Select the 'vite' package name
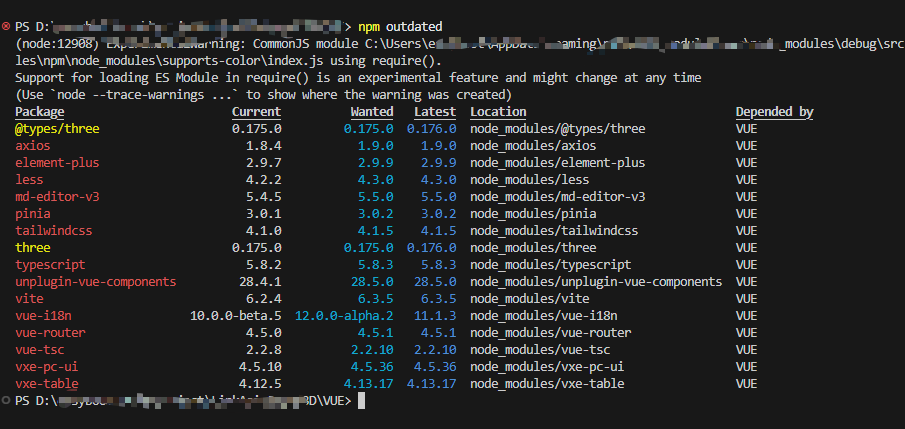The width and height of the screenshot is (905, 429). [x=29, y=299]
